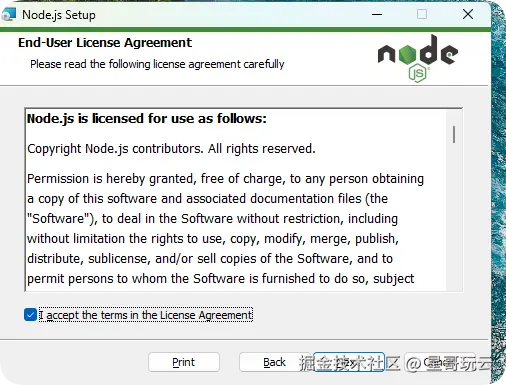Close the Node.js Setup dialog
506x385 pixels.
coord(468,14)
